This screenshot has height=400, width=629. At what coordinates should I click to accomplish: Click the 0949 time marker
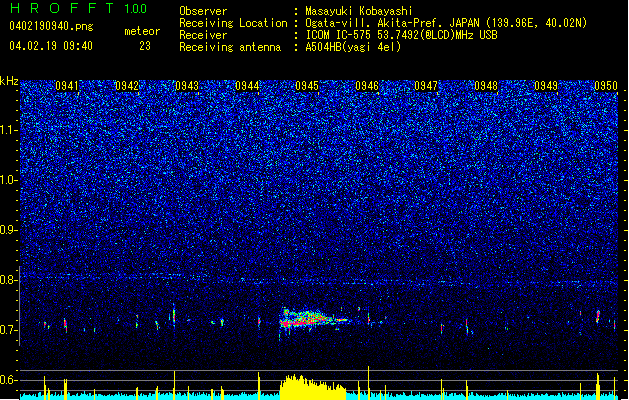click(x=546, y=86)
